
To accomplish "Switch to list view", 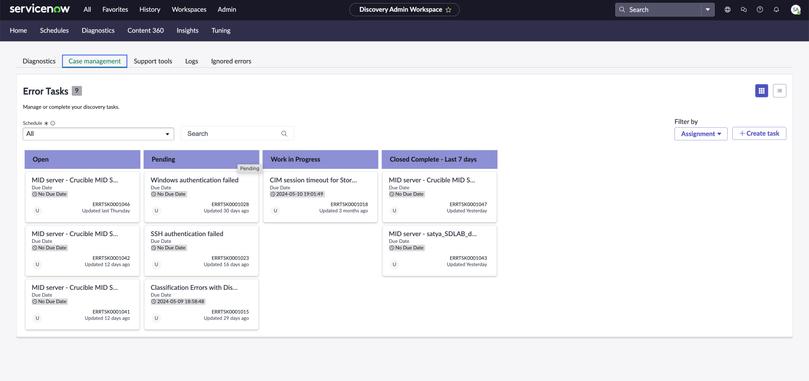I will (x=780, y=91).
